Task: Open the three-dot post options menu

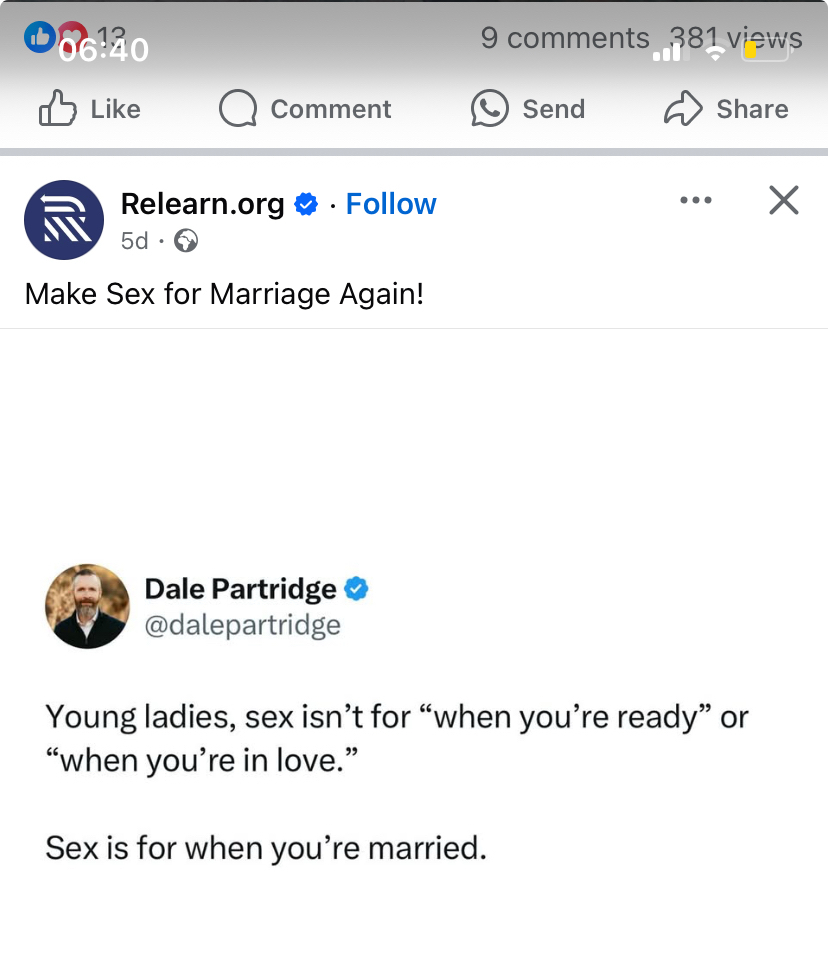Action: [695, 201]
